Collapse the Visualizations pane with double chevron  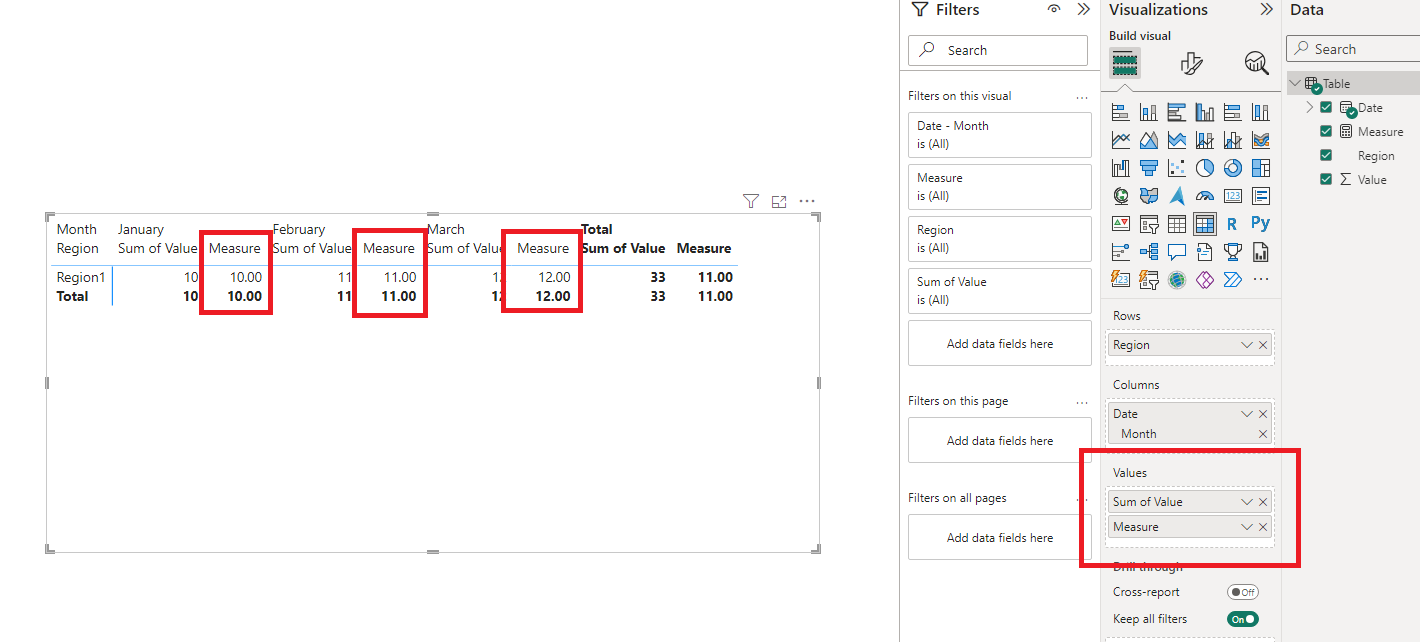[1266, 9]
